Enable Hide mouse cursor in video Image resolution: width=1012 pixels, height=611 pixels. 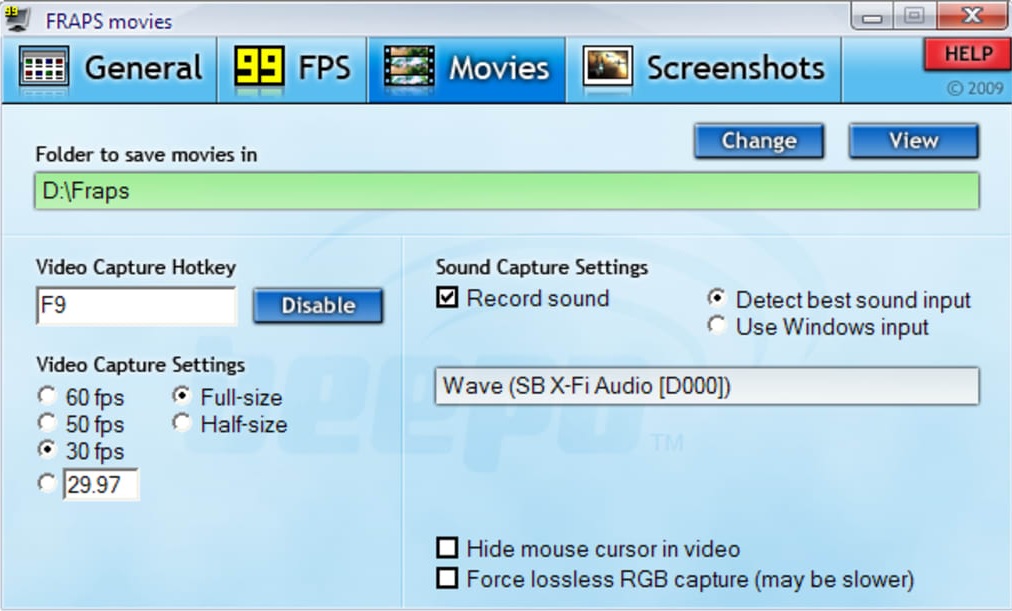click(x=447, y=548)
